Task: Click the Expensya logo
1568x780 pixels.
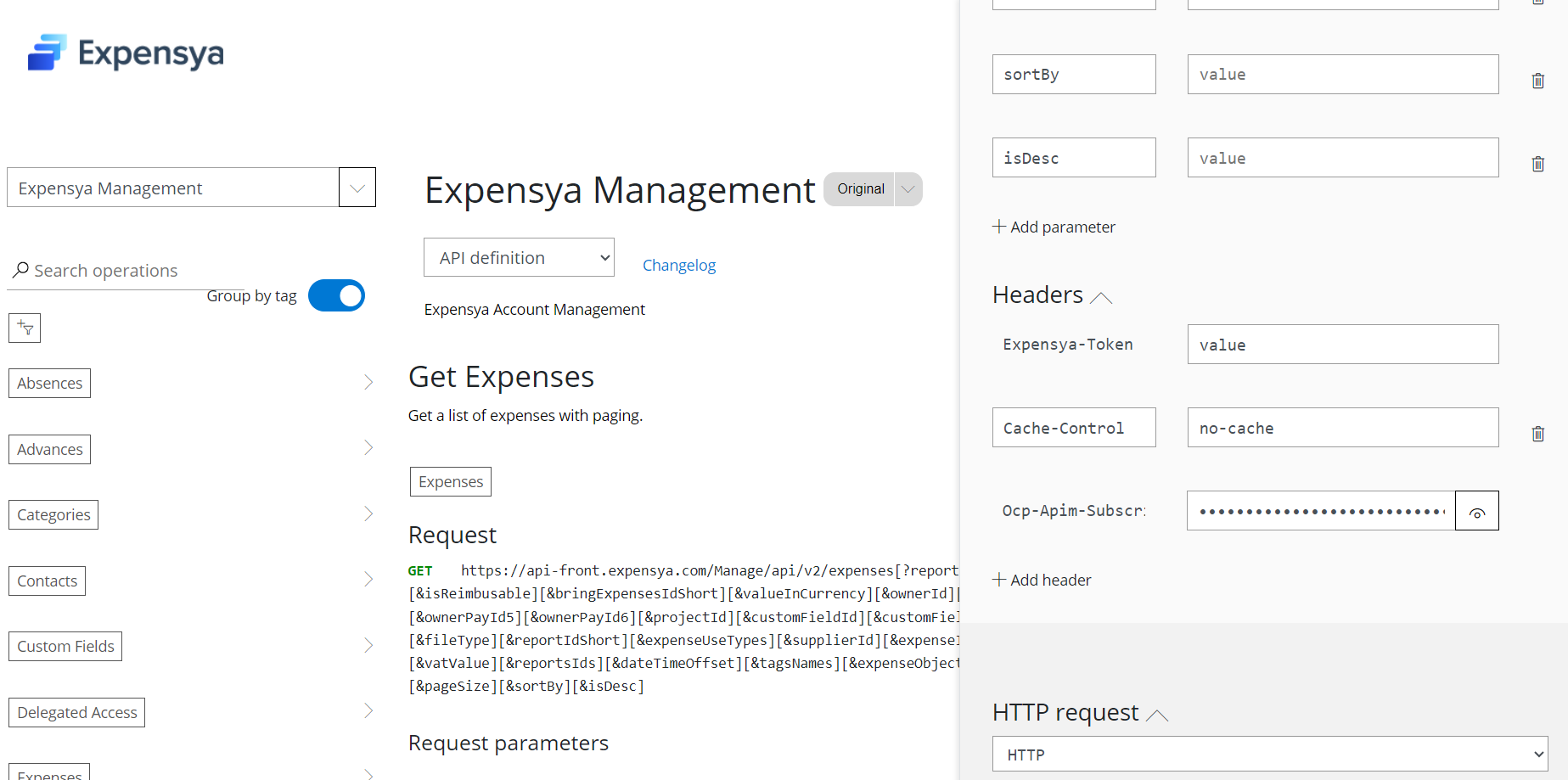Action: tap(126, 53)
